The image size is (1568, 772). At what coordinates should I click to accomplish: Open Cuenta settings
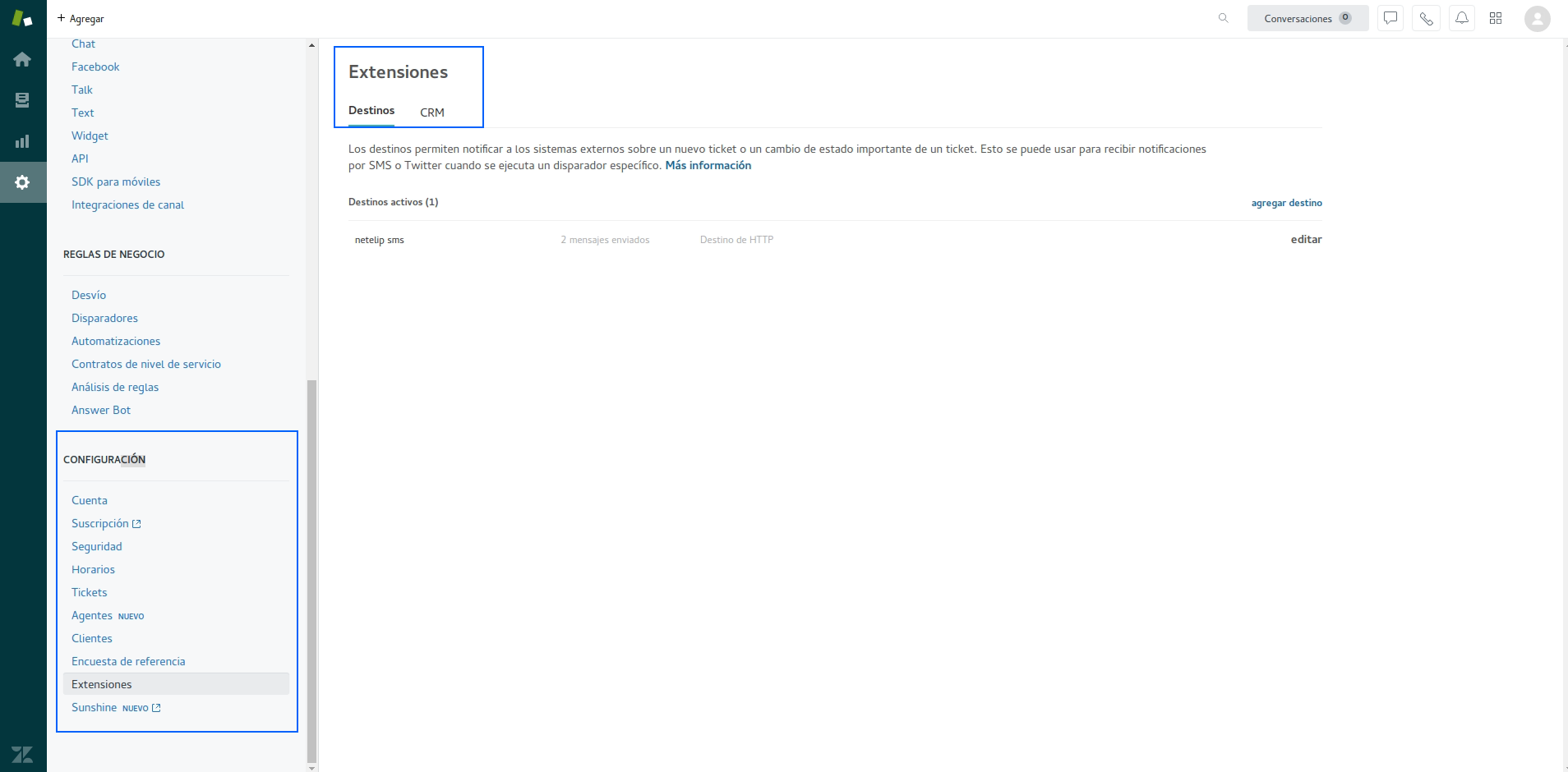coord(90,500)
